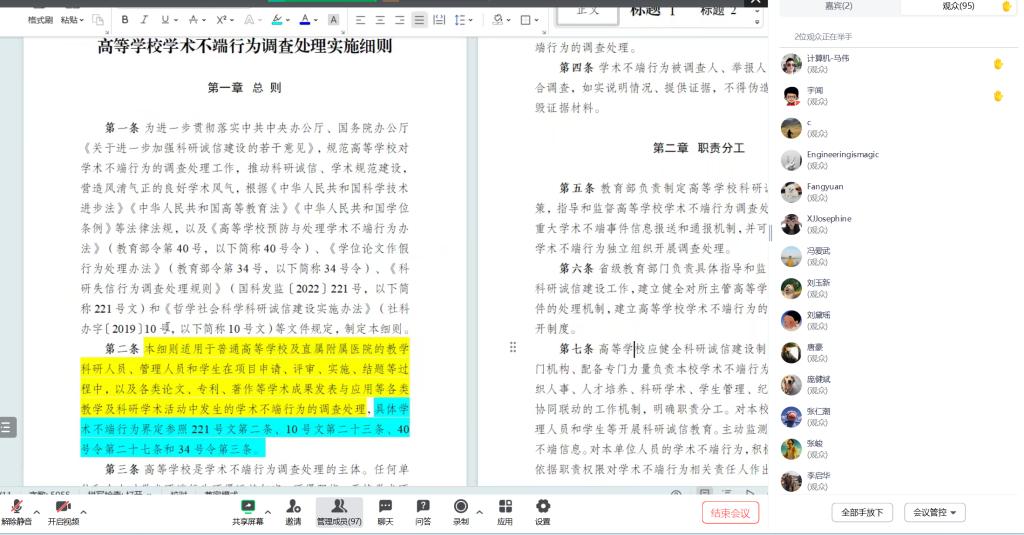The image size is (1024, 535).
Task: Open the meeting control dropdown
Action: click(x=935, y=512)
